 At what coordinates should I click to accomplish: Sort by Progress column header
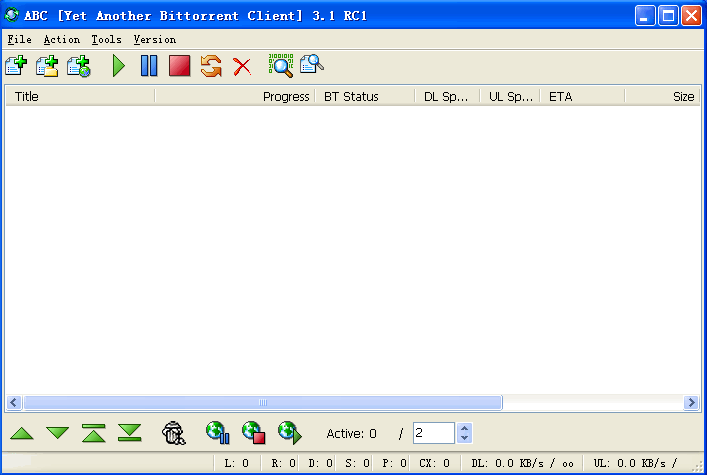(235, 97)
